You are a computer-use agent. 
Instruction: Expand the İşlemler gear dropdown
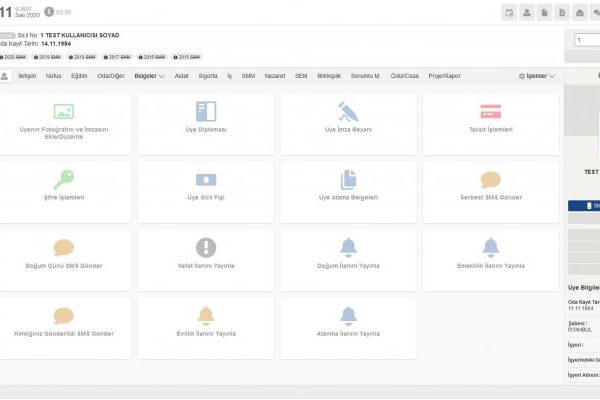pyautogui.click(x=536, y=76)
